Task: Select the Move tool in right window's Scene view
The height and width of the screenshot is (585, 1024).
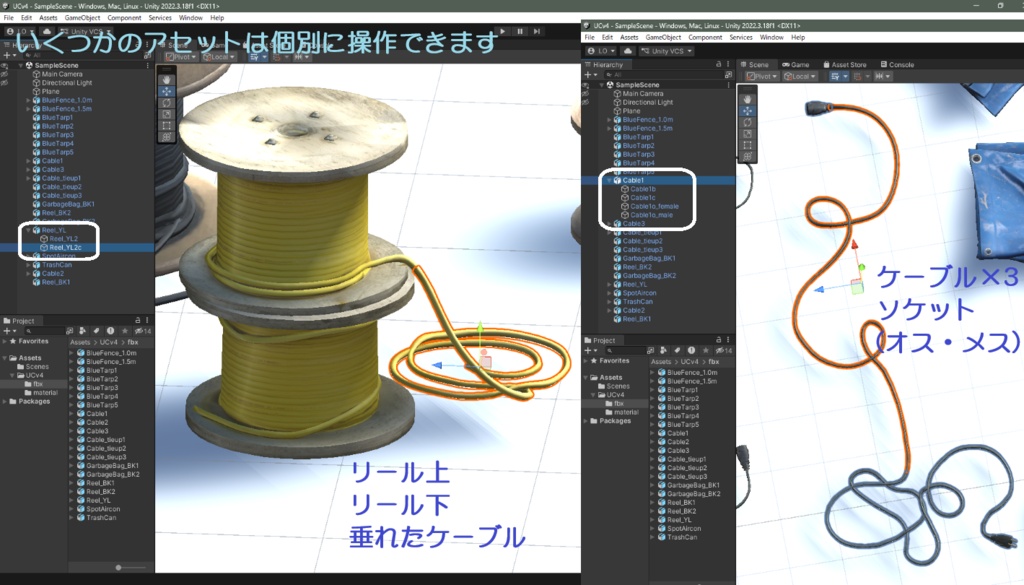Action: [747, 111]
